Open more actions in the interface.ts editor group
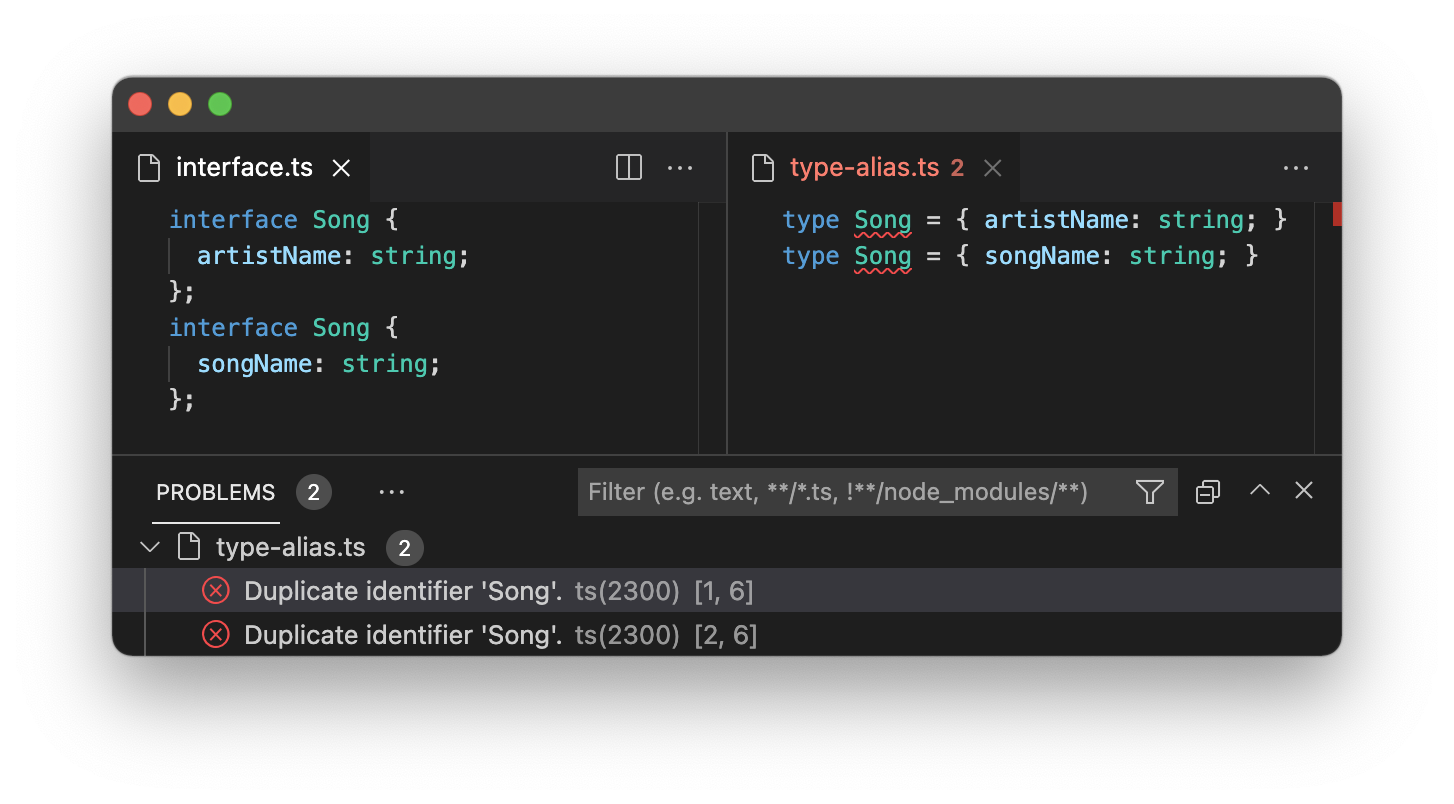 point(680,168)
